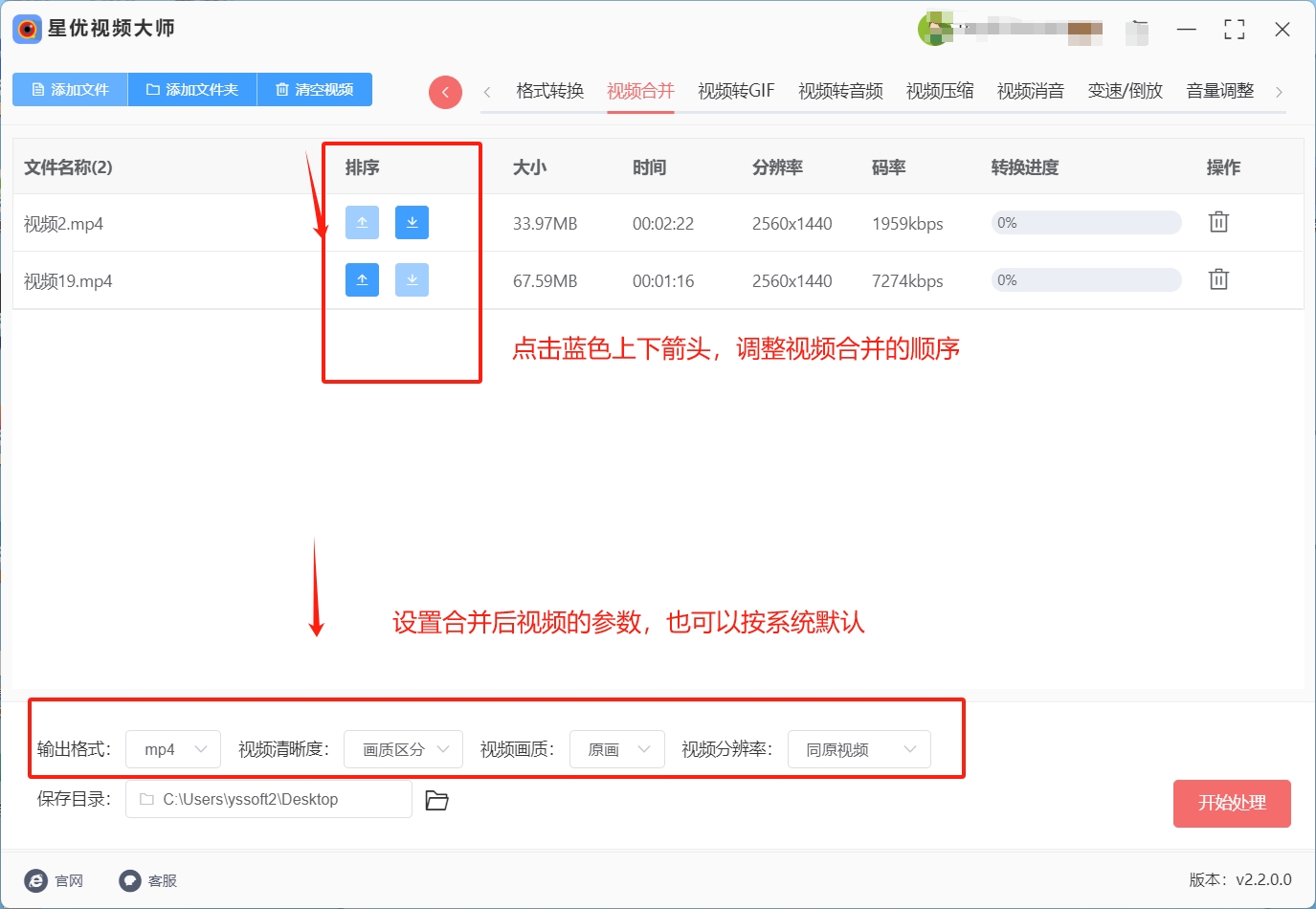Click 添加文件 button
Image resolution: width=1316 pixels, height=909 pixels.
point(70,89)
